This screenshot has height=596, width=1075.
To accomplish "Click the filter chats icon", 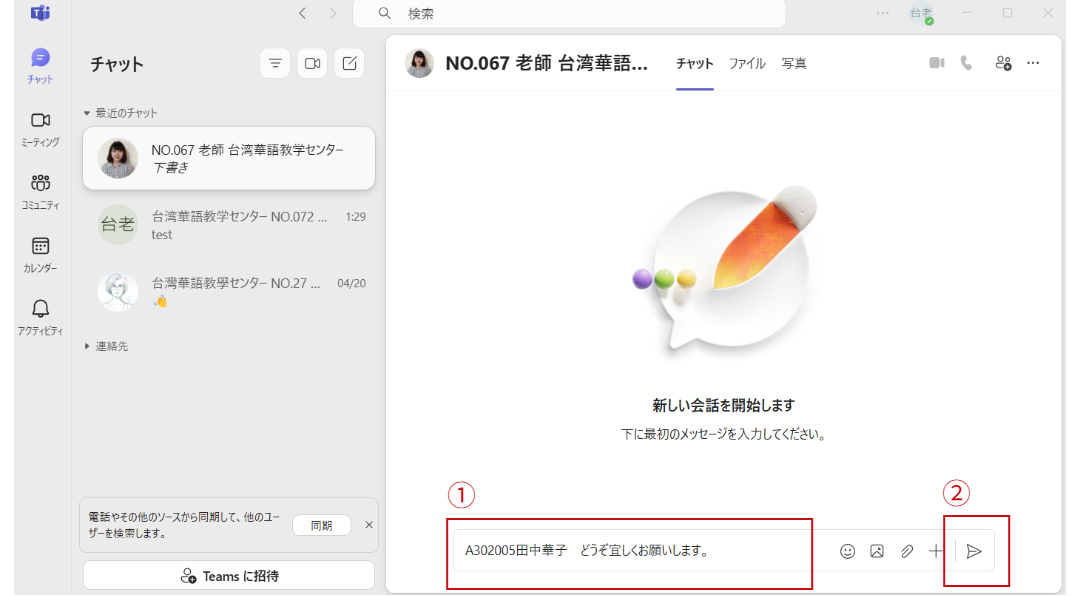I will [275, 63].
